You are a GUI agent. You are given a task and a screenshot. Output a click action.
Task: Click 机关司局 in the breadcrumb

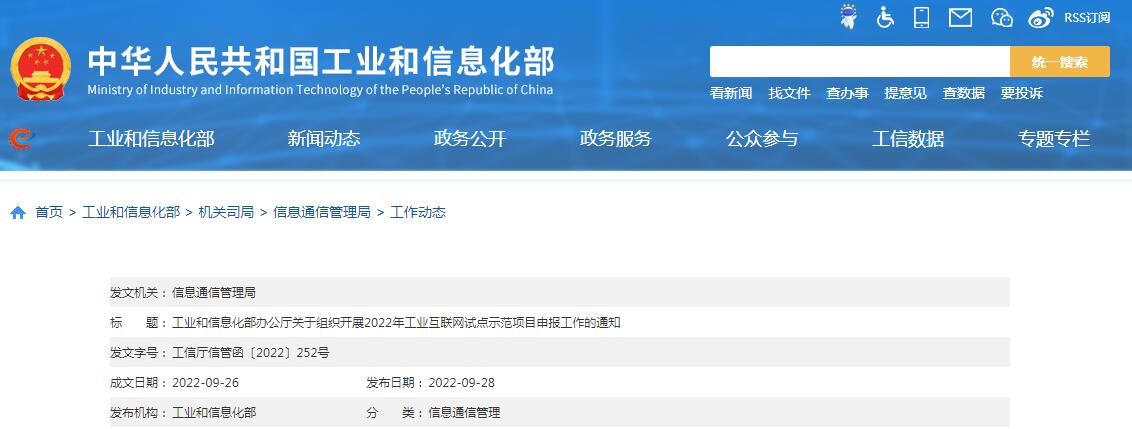point(226,212)
